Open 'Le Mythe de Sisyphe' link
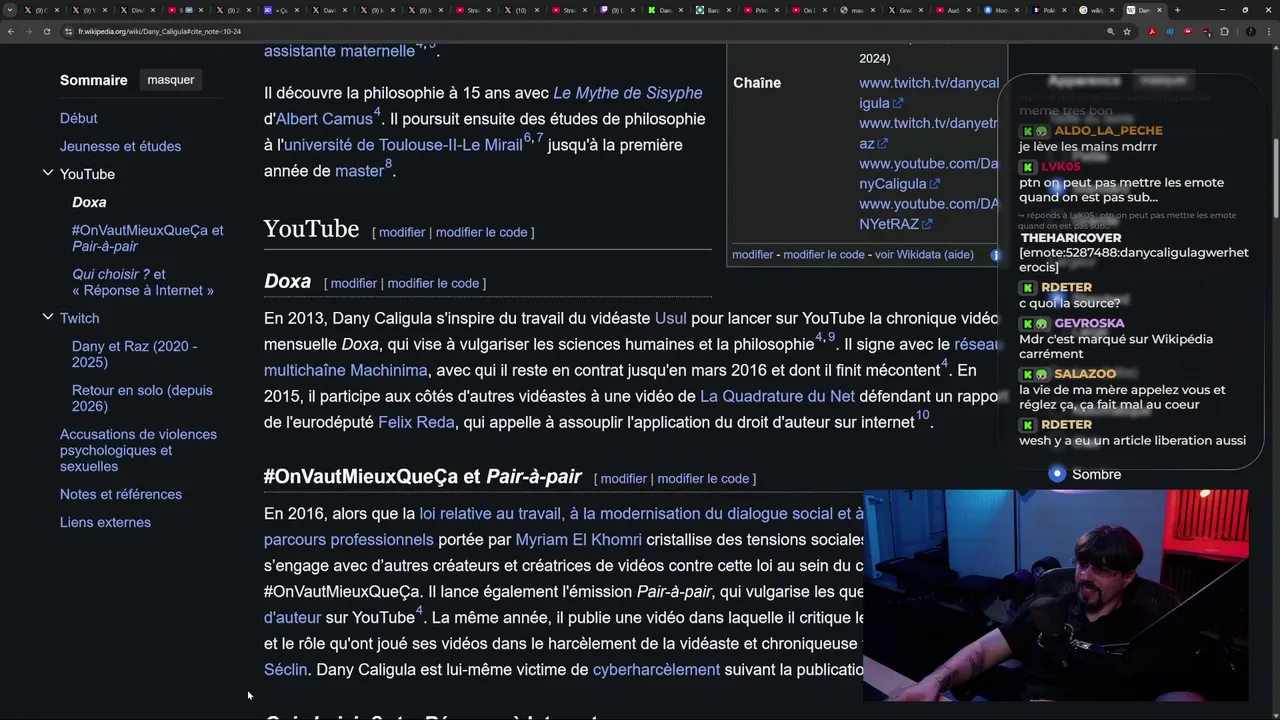 coord(627,93)
